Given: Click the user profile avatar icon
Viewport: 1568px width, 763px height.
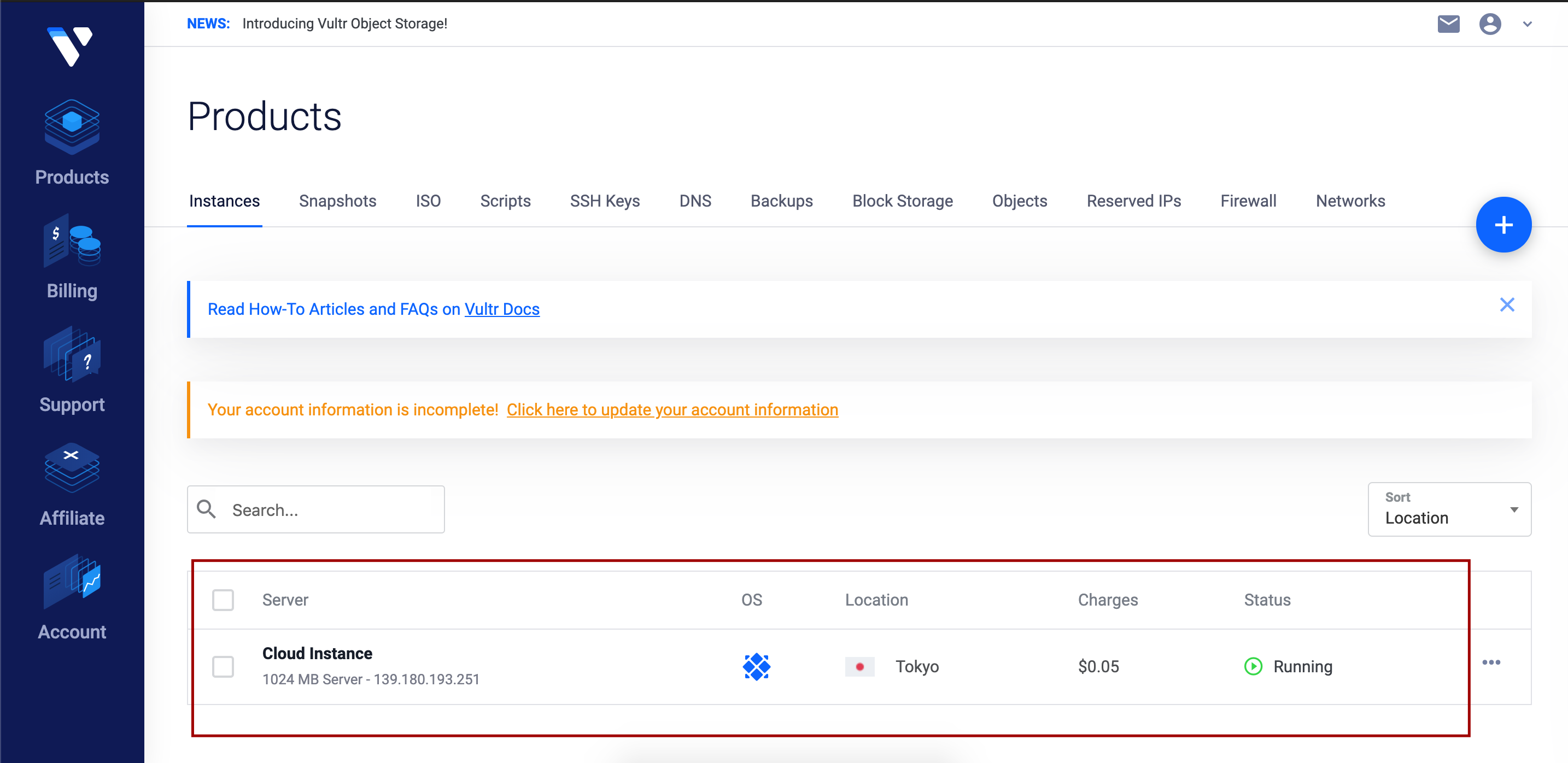Looking at the screenshot, I should pyautogui.click(x=1489, y=25).
